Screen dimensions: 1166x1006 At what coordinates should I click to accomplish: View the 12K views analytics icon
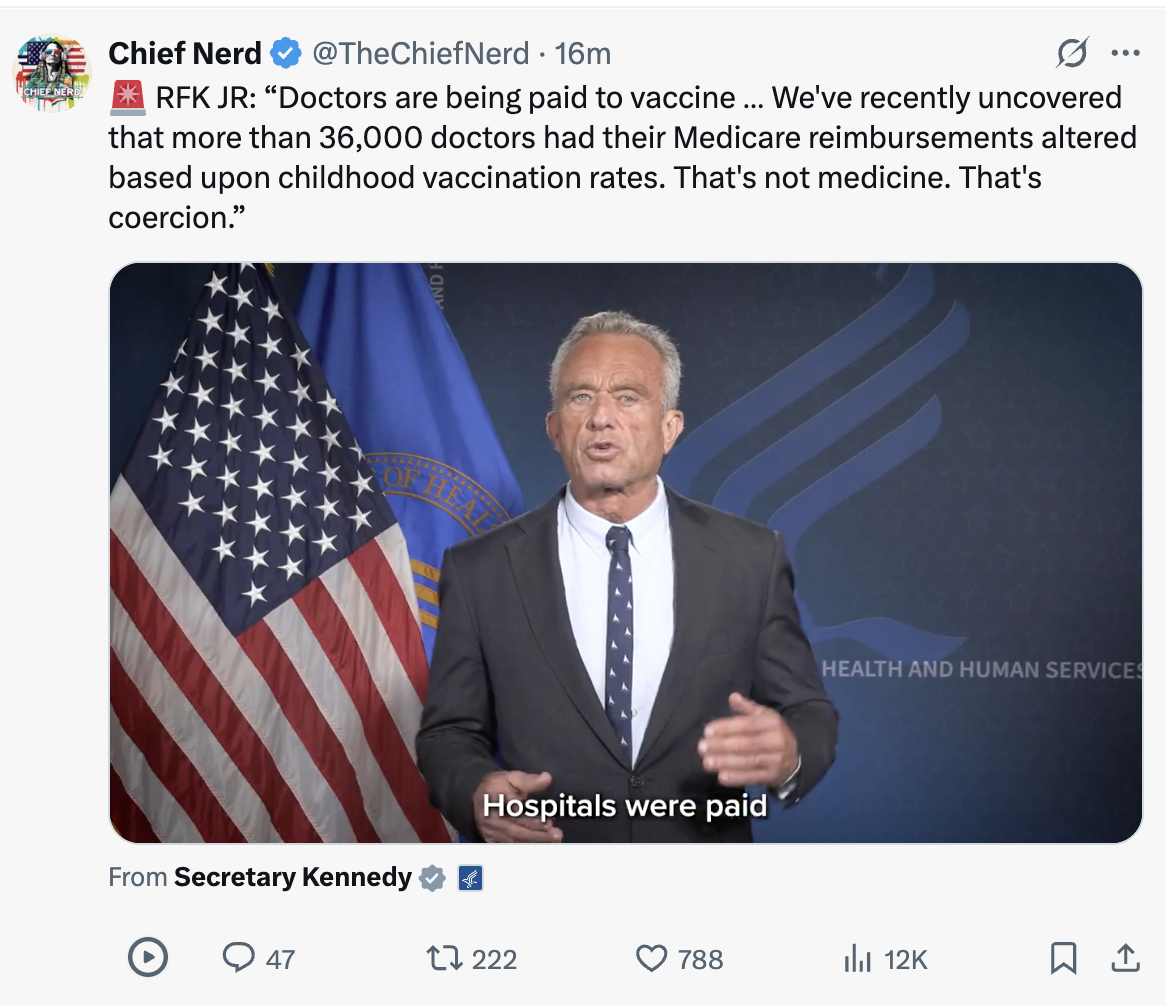pyautogui.click(x=857, y=959)
